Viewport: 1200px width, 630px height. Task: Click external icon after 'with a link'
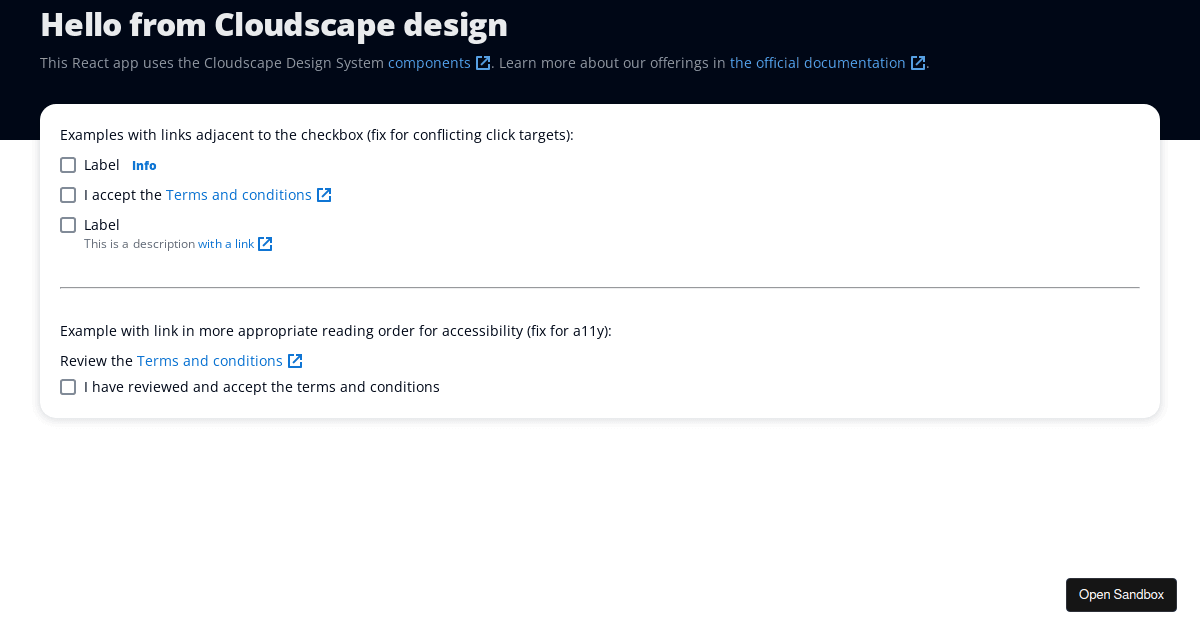pyautogui.click(x=265, y=244)
